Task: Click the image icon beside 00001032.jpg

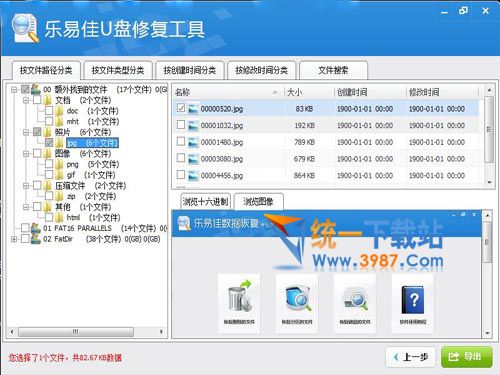Action: (193, 126)
